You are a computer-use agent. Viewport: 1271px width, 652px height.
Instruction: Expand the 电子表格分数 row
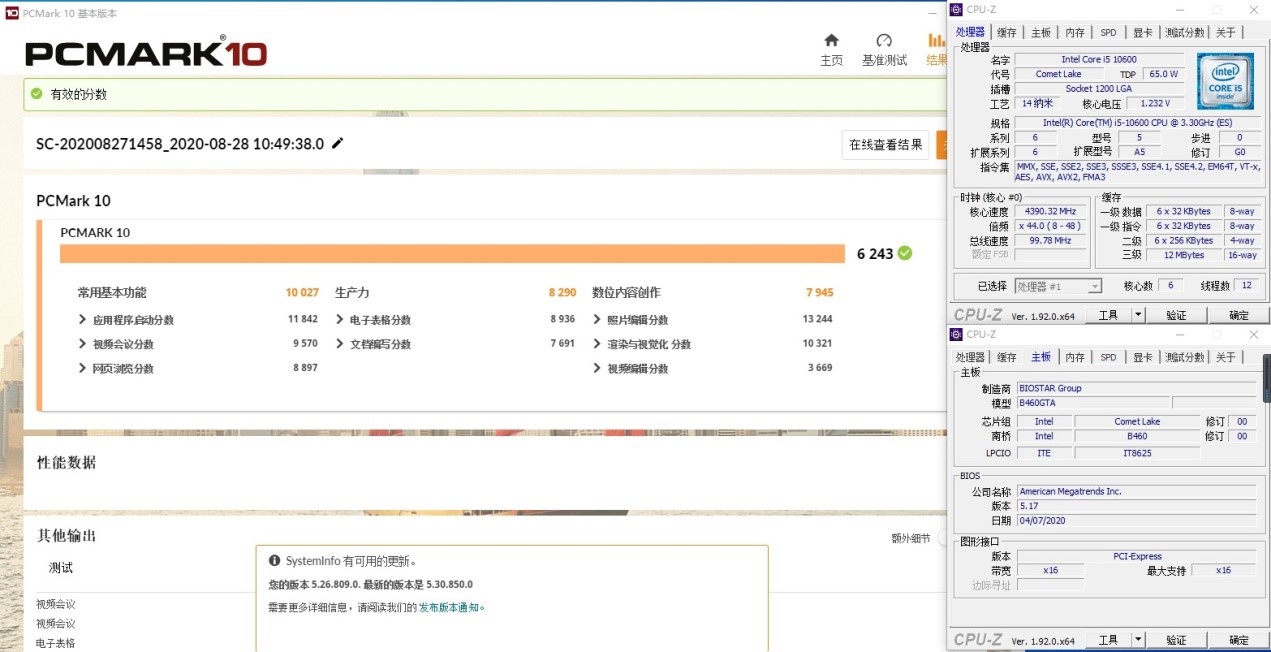click(339, 320)
